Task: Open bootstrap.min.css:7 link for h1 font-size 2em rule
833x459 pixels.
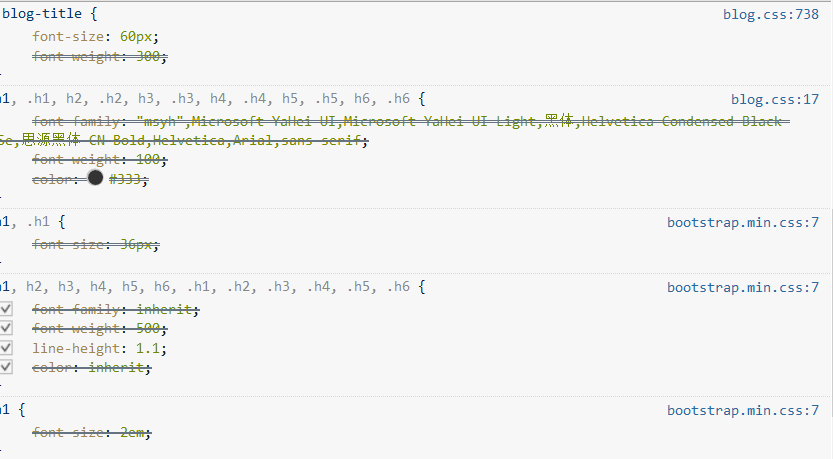Action: 743,411
